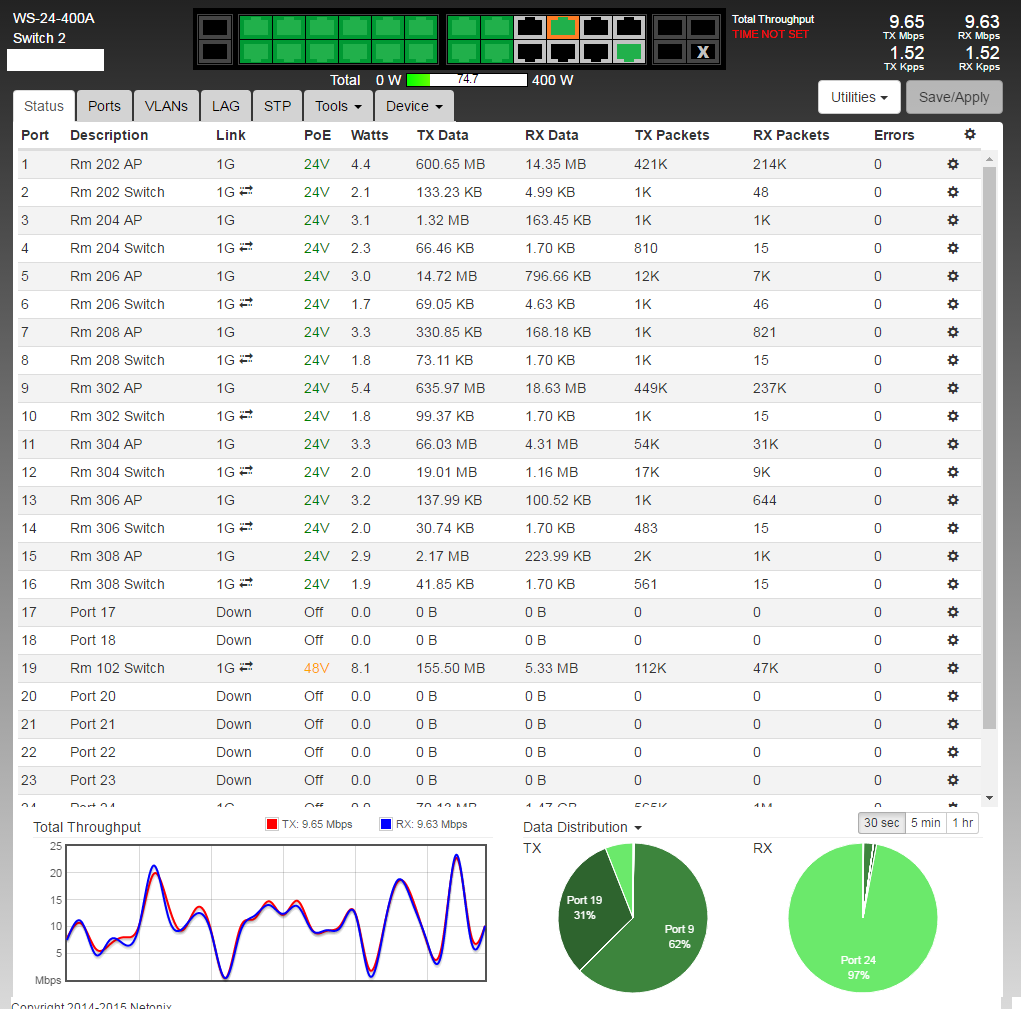The width and height of the screenshot is (1021, 1009).
Task: Switch to the VLANs tab
Action: coord(166,106)
